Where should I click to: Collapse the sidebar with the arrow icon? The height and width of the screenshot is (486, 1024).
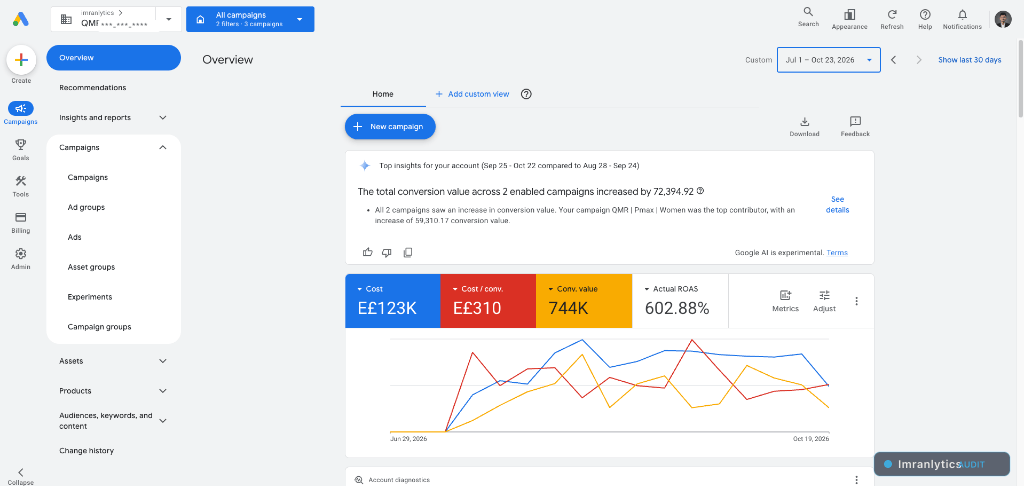pyautogui.click(x=20, y=472)
